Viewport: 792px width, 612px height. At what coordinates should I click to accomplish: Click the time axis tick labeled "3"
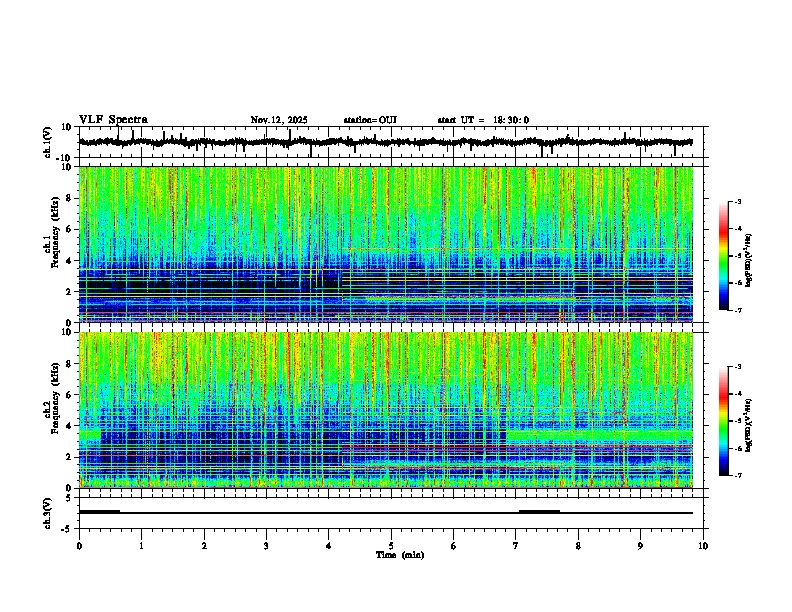[266, 546]
